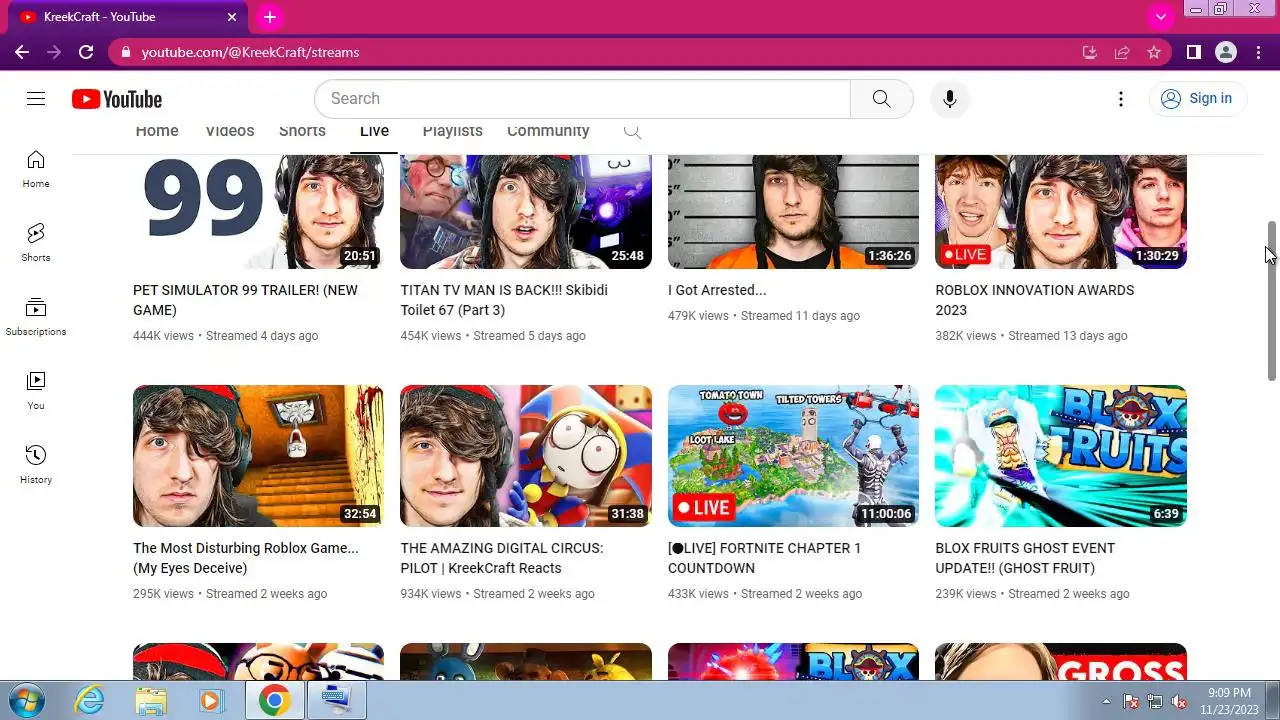Open PET SIMULATOR 99 TRAILER video title
This screenshot has height=720, width=1280.
pos(245,300)
